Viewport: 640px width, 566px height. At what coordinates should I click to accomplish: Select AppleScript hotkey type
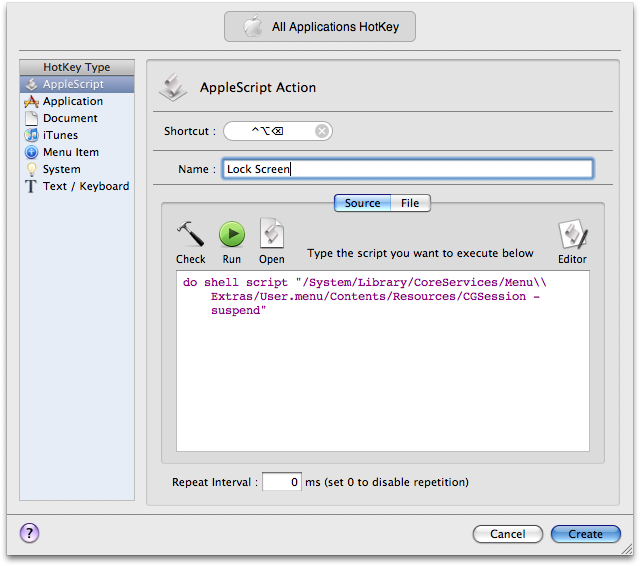[77, 84]
